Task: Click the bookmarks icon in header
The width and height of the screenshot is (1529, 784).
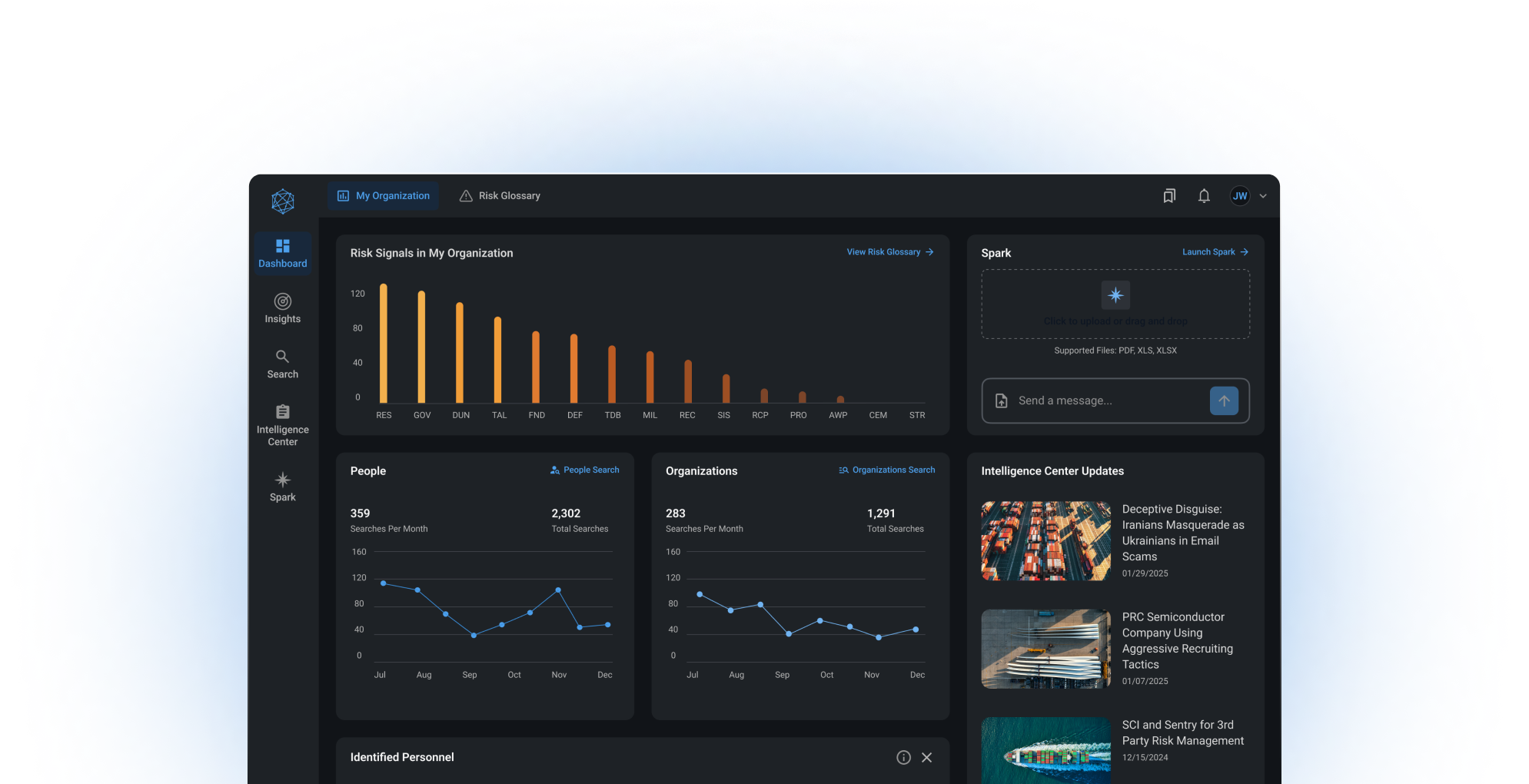Action: pyautogui.click(x=1169, y=196)
